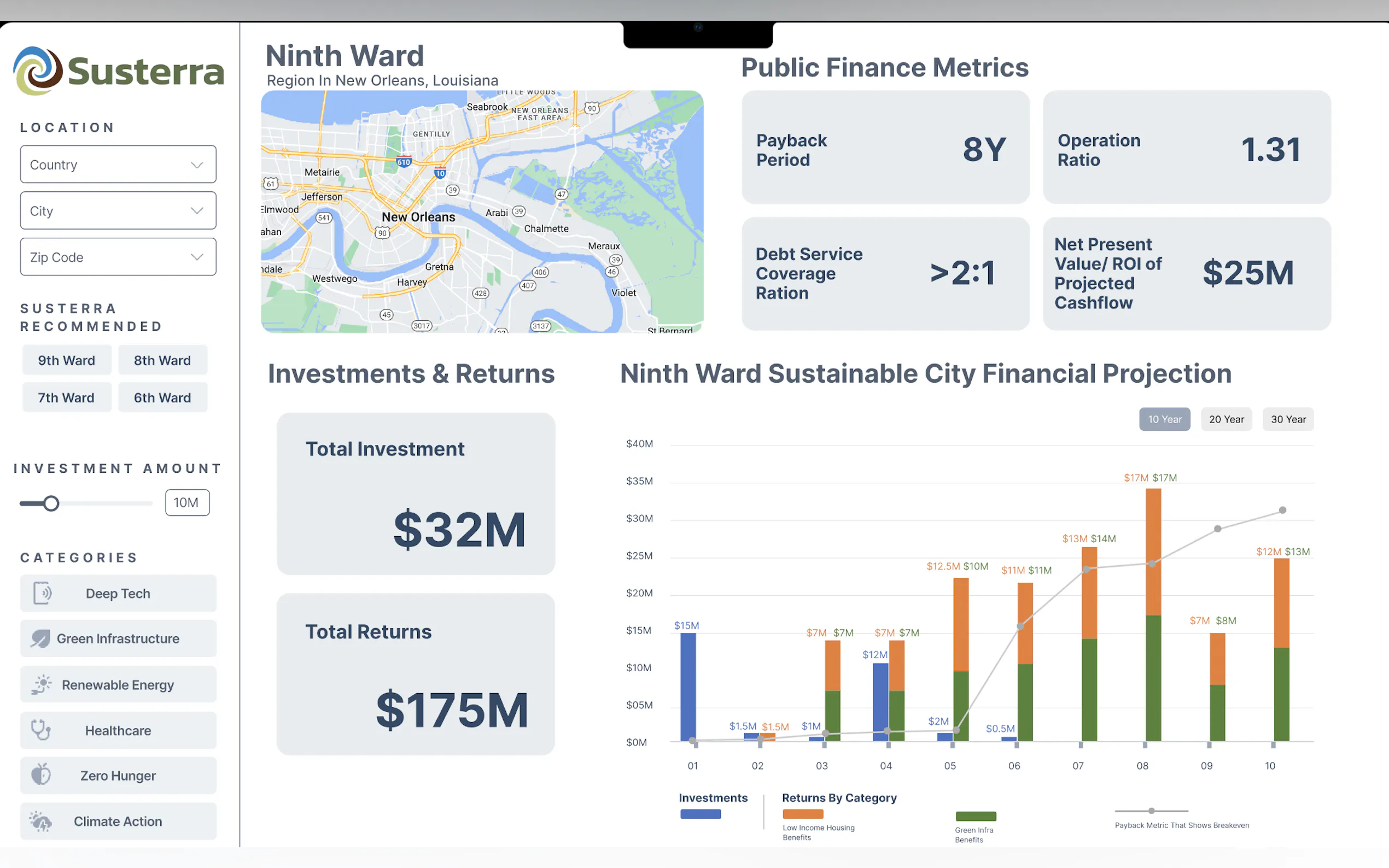Switch projection to 30 Year
Image resolution: width=1389 pixels, height=868 pixels.
1287,419
